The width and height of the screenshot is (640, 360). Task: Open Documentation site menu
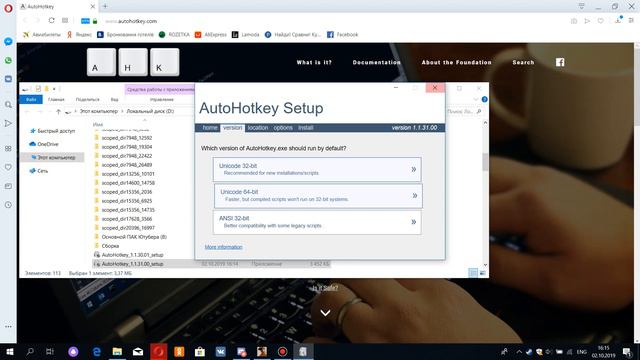(377, 62)
